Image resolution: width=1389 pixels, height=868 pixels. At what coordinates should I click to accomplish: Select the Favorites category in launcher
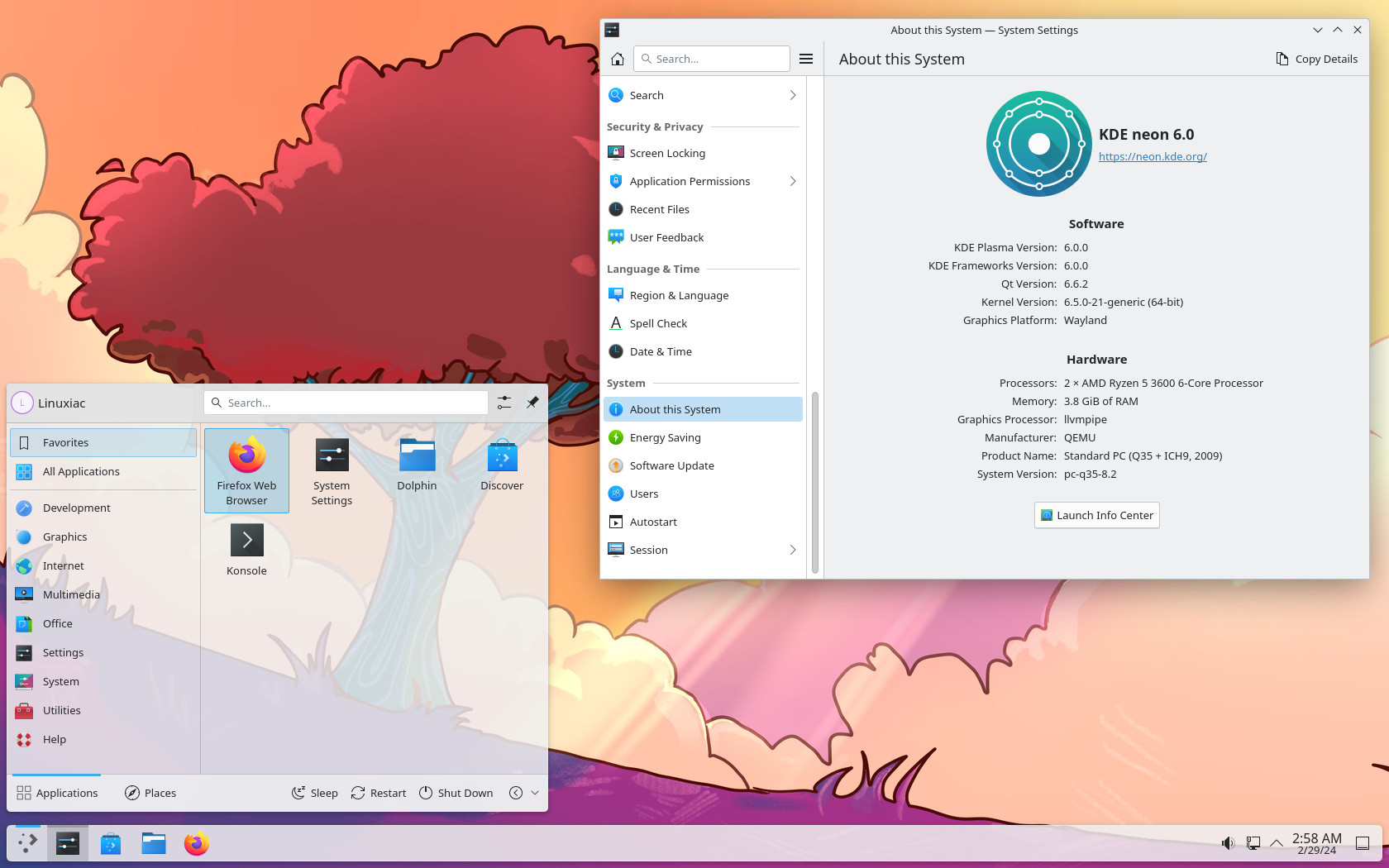tap(103, 442)
